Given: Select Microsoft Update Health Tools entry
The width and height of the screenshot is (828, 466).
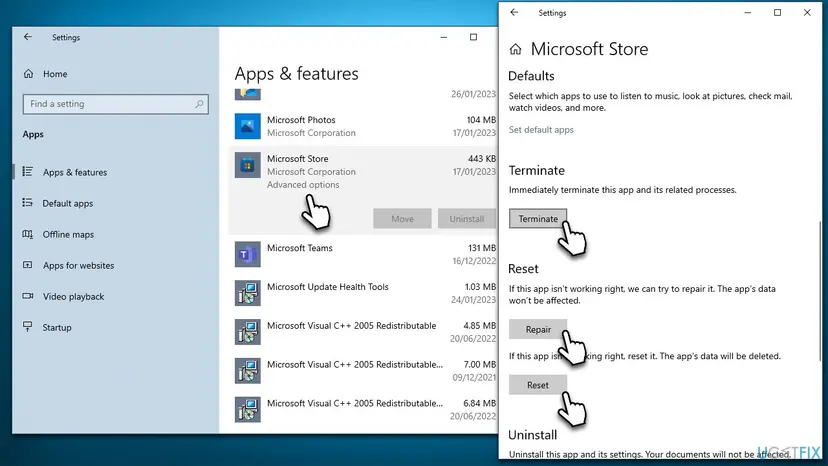Looking at the screenshot, I should tap(365, 293).
